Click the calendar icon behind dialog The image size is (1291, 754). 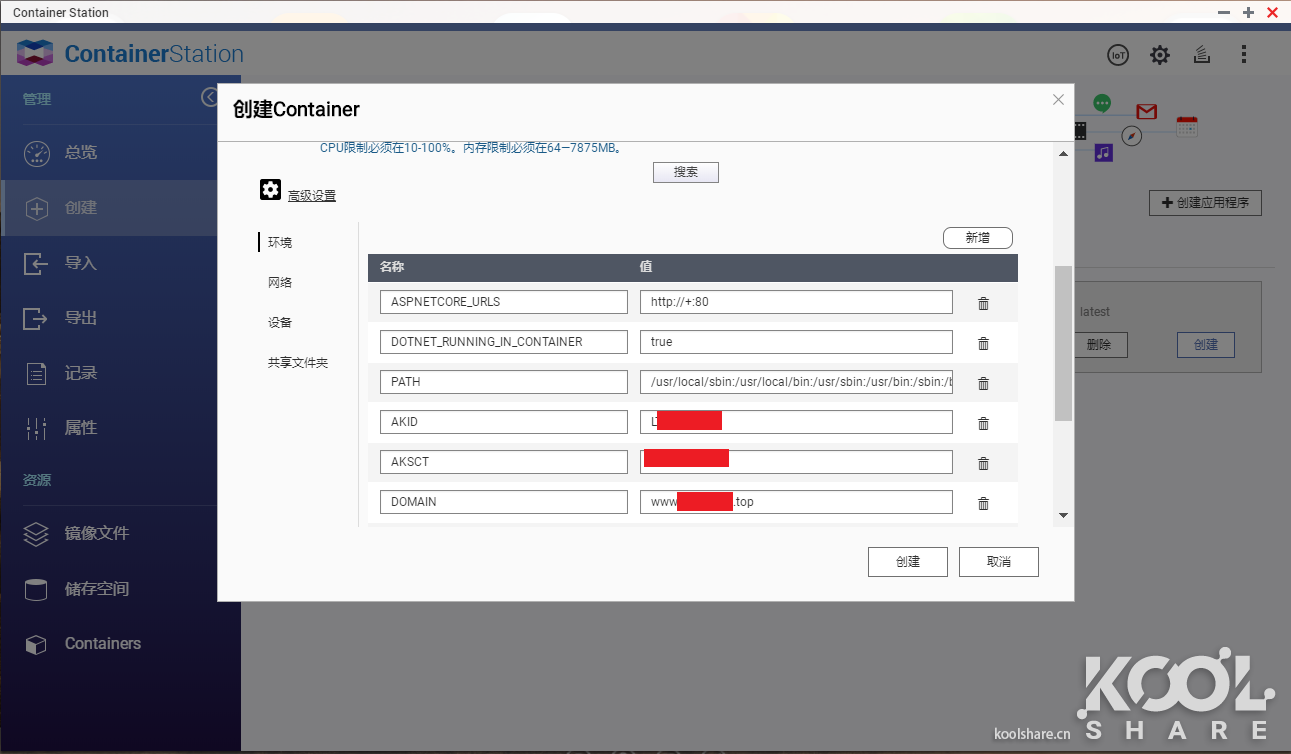(1187, 126)
